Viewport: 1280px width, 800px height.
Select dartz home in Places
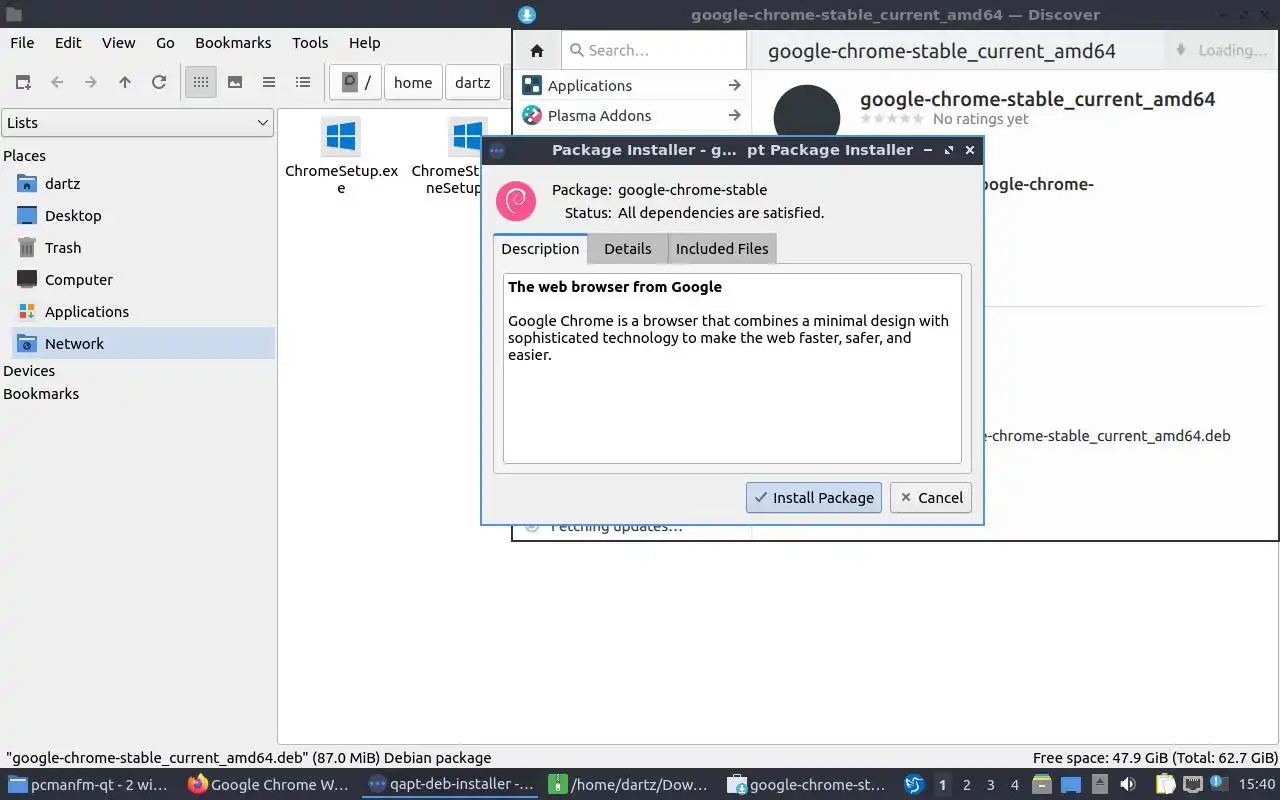143,184
